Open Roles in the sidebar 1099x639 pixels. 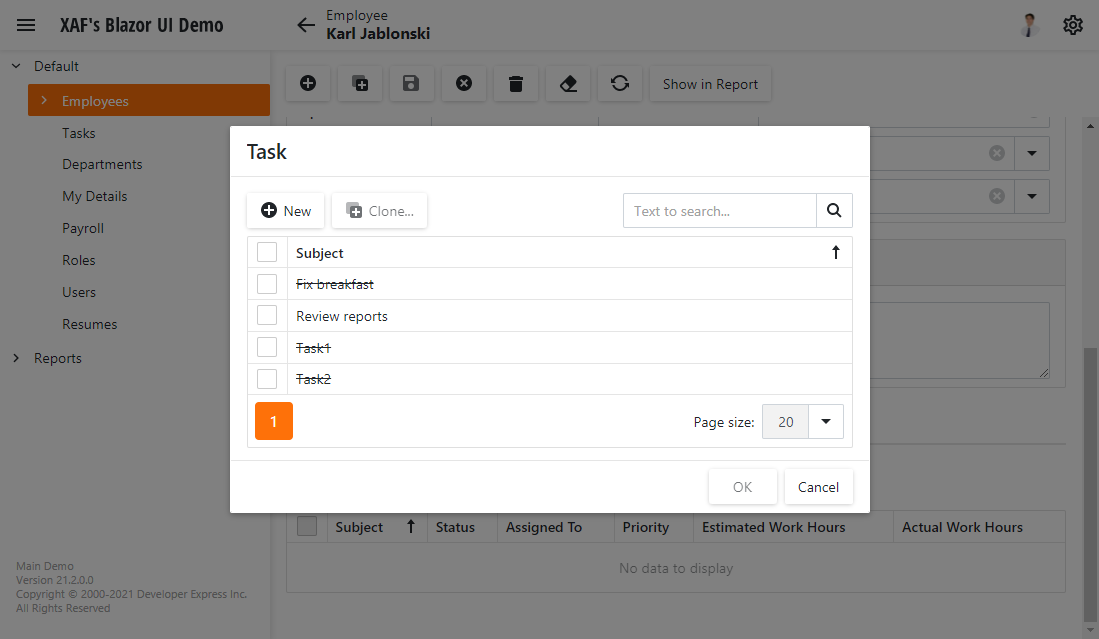(78, 260)
